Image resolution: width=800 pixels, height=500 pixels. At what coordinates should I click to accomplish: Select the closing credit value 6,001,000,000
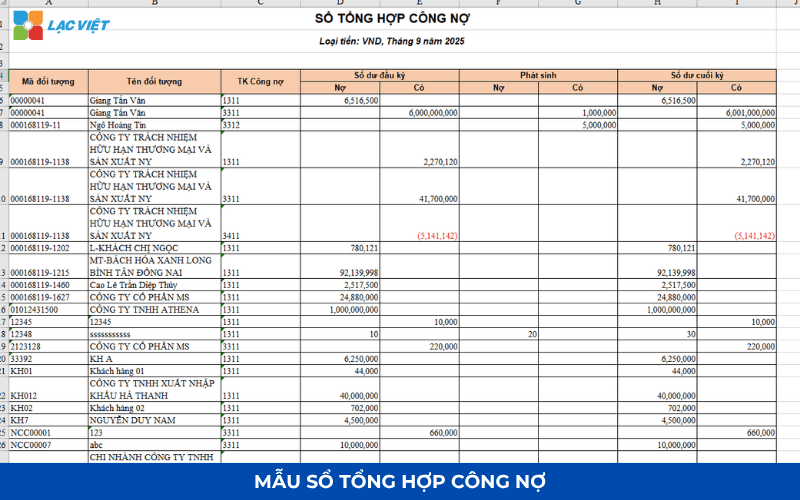[x=737, y=113]
